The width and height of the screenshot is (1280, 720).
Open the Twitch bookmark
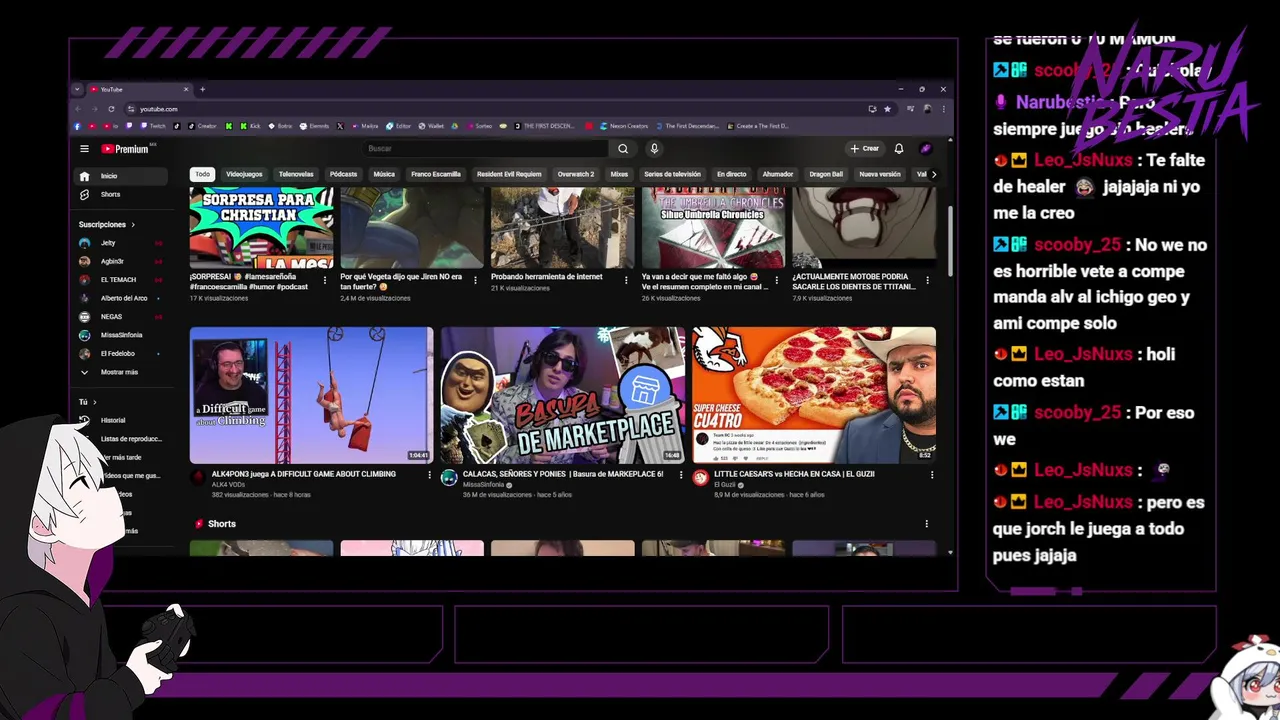click(154, 126)
